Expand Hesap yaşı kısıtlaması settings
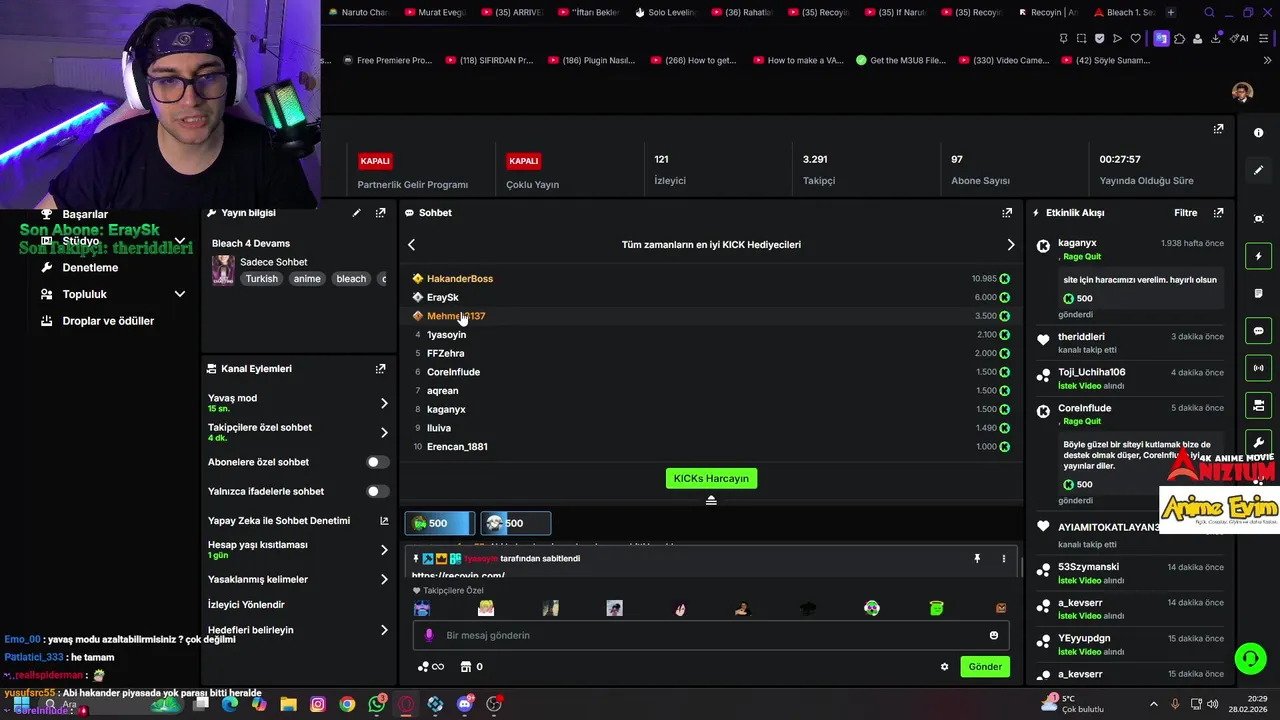1280x720 pixels. click(x=384, y=549)
